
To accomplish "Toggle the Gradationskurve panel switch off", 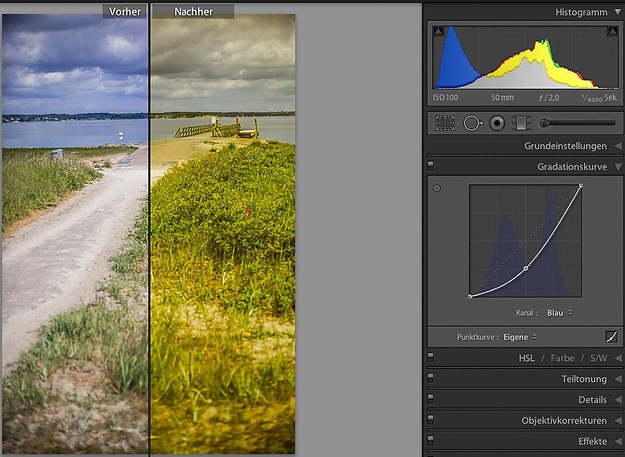I will click(x=431, y=166).
